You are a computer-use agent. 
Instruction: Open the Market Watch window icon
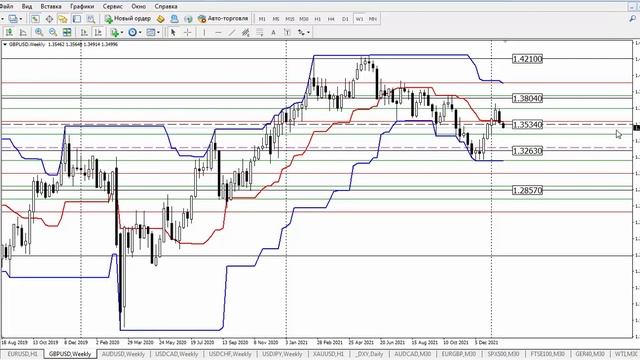(35, 19)
